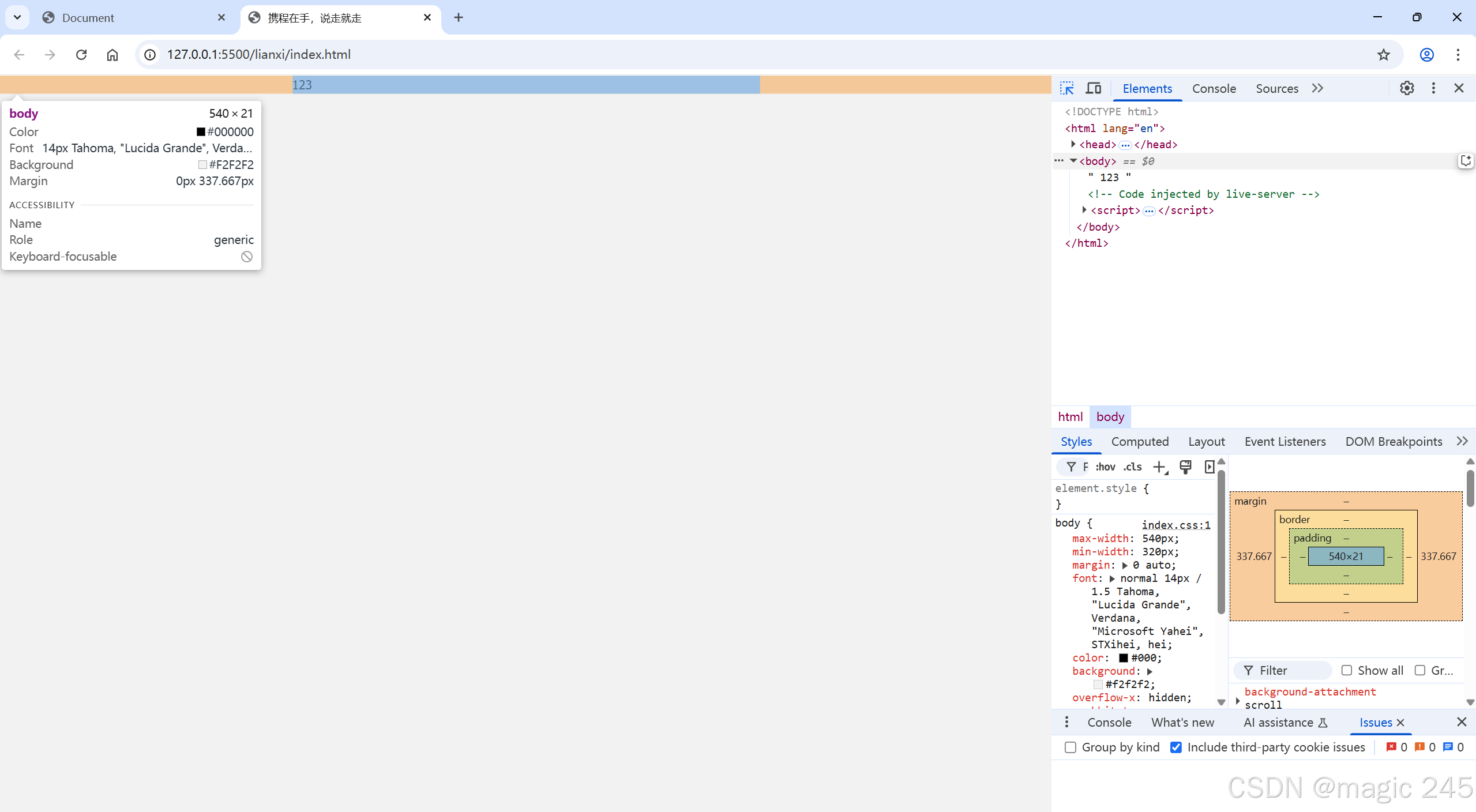Toggle the computed styles sidebar icon
The height and width of the screenshot is (812, 1476).
pyautogui.click(x=1210, y=467)
